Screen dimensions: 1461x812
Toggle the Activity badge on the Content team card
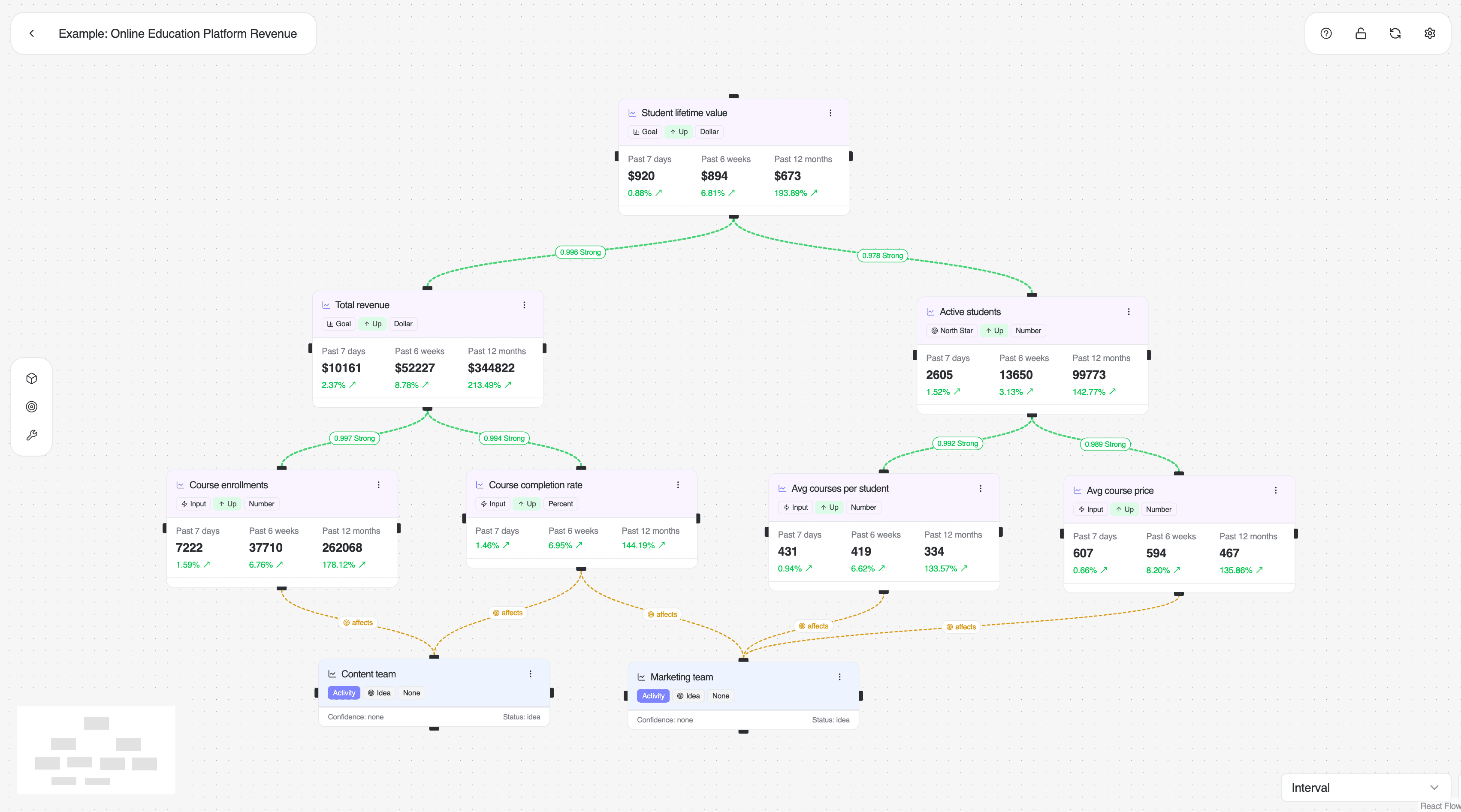pyautogui.click(x=344, y=692)
